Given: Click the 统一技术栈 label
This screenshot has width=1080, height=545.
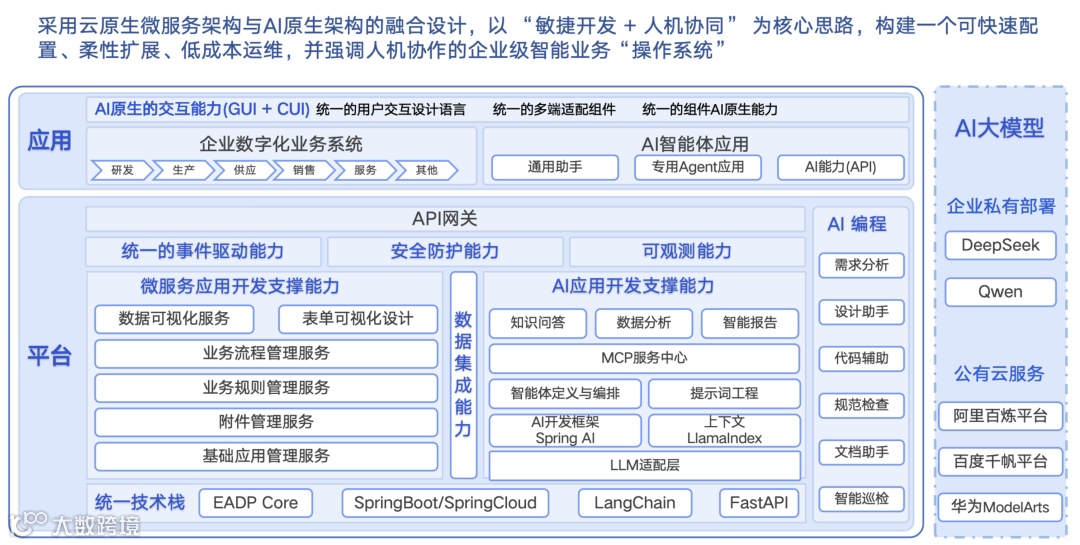Looking at the screenshot, I should tap(140, 502).
